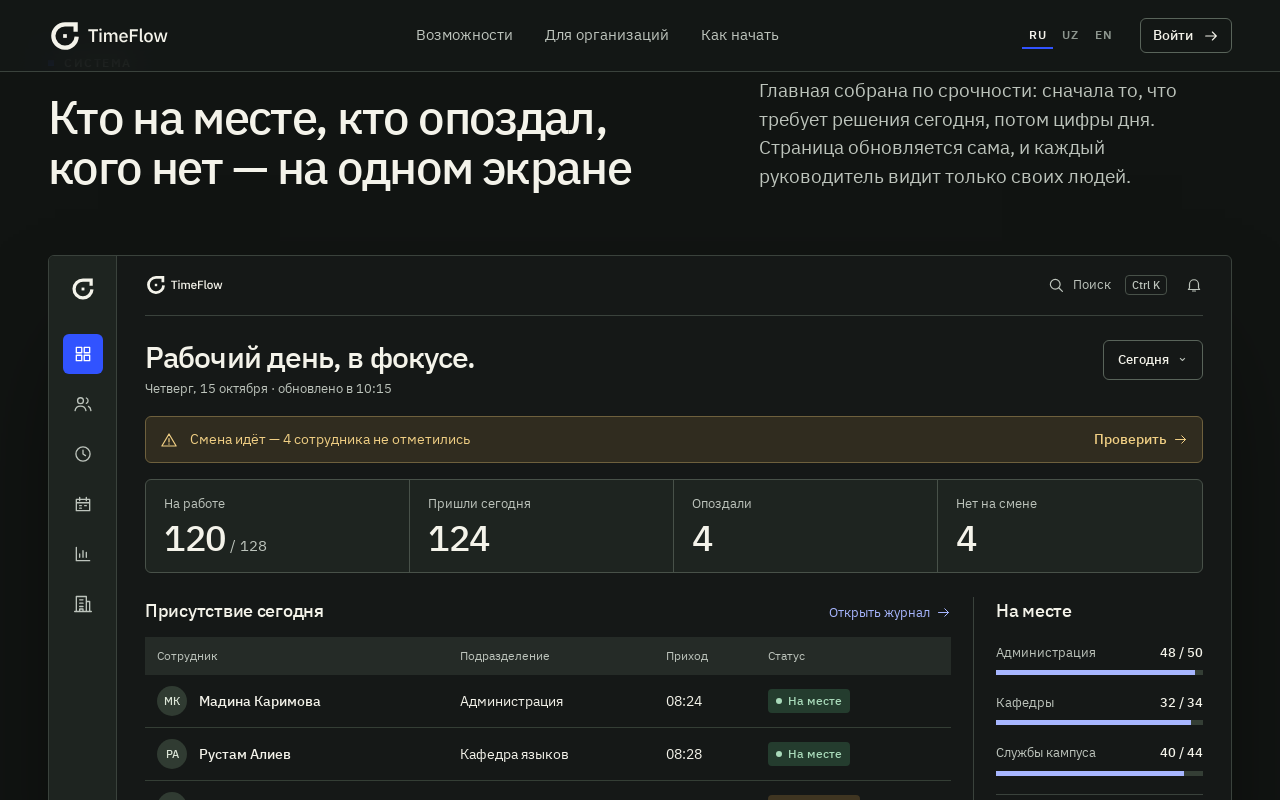
Task: Click the Администрация progress bar
Action: pyautogui.click(x=1099, y=672)
